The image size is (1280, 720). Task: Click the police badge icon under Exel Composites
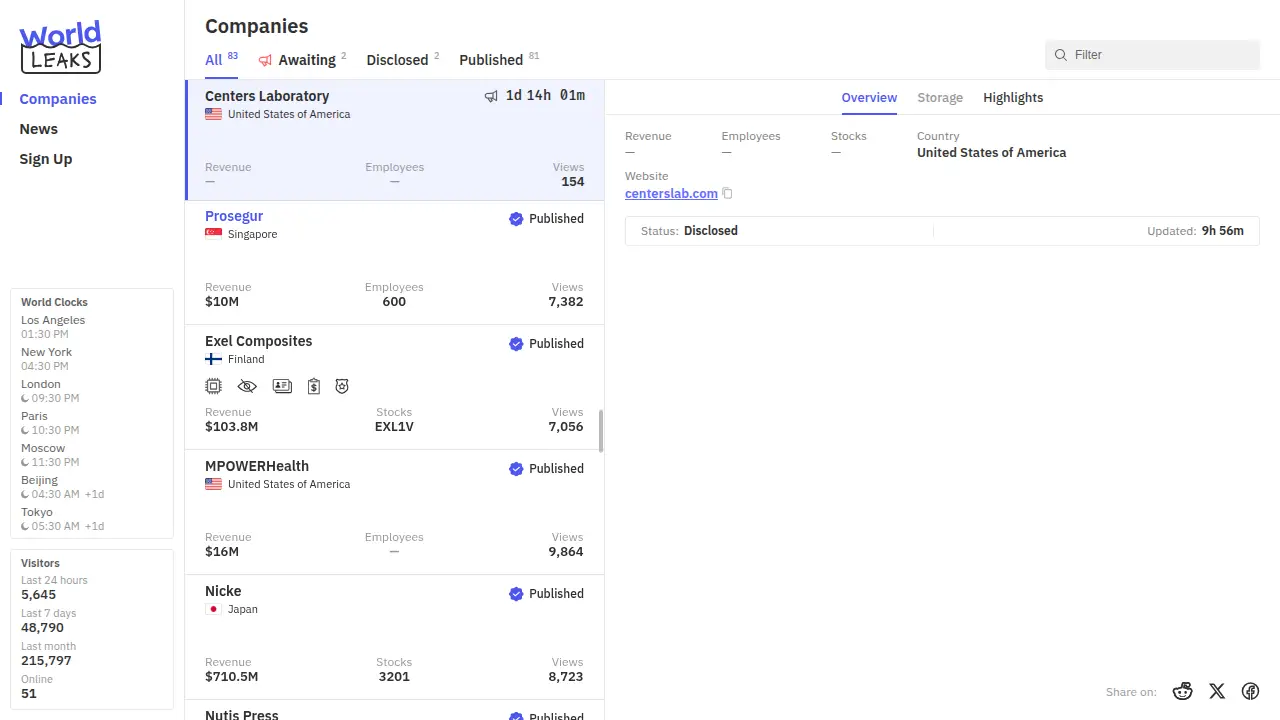pos(342,386)
